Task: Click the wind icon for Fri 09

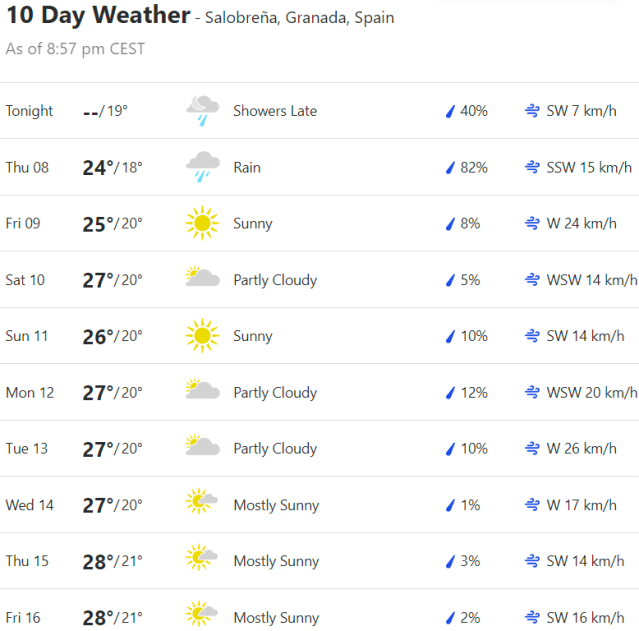Action: (x=532, y=223)
